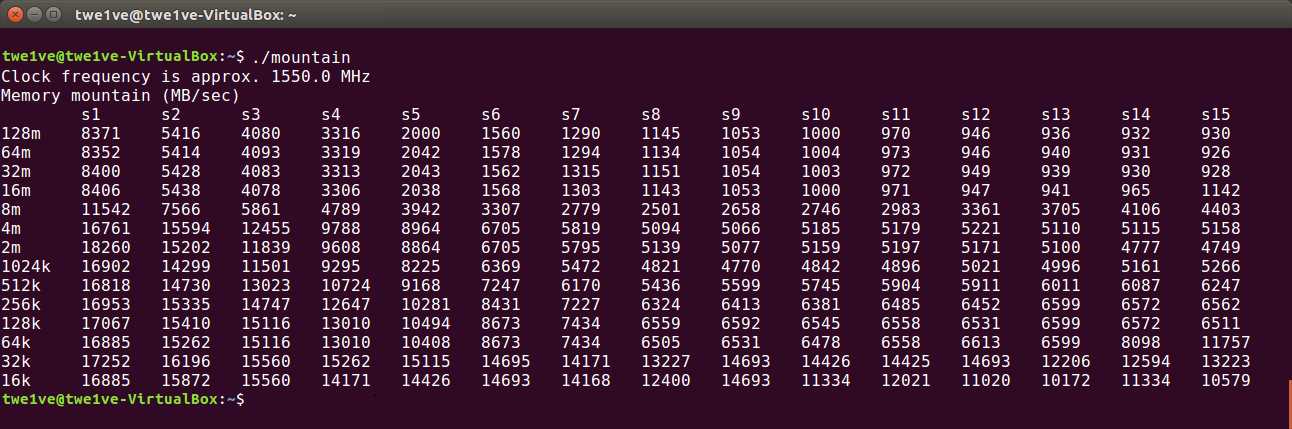
Task: Close the terminal window
Action: [x=14, y=15]
